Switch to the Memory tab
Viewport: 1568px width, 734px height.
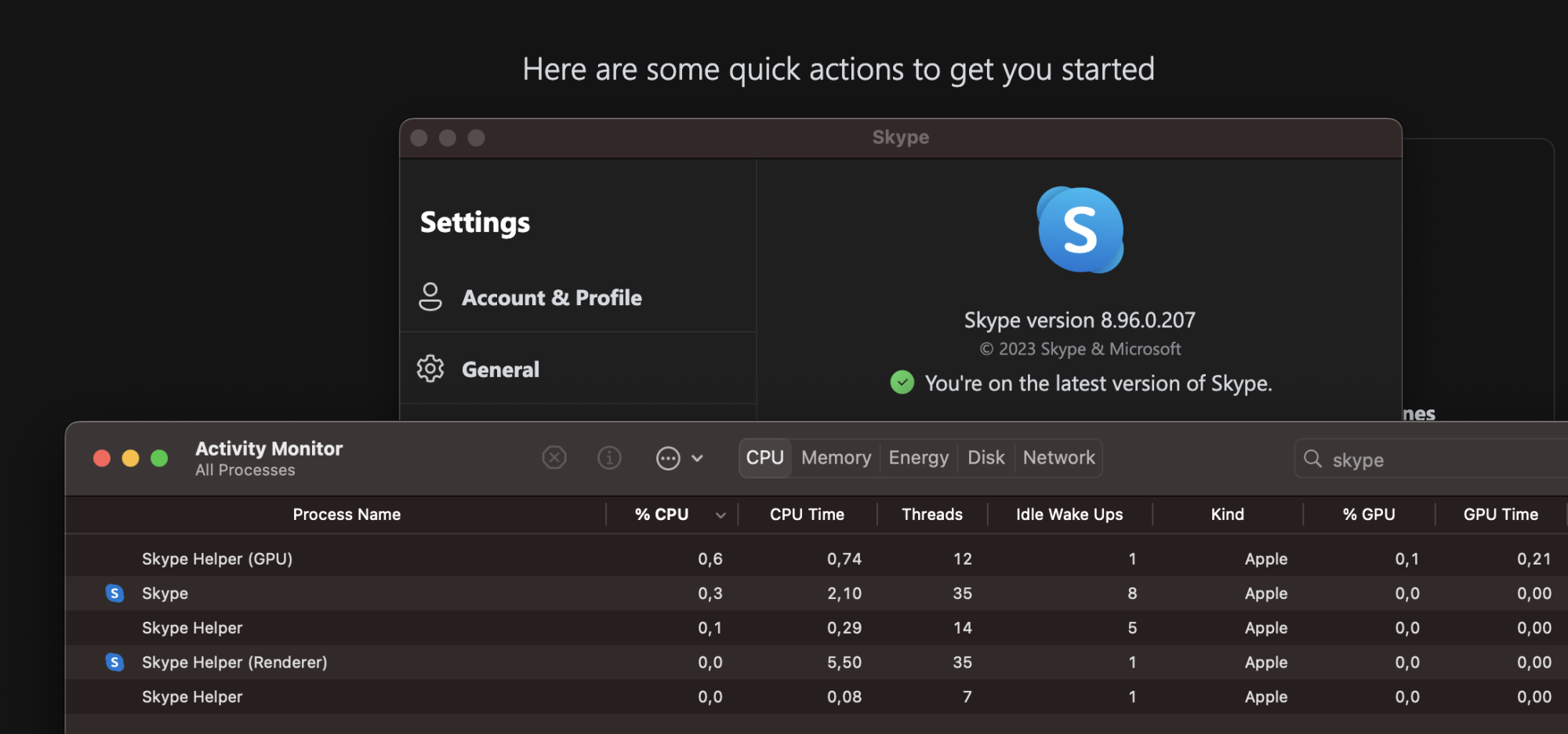[836, 458]
